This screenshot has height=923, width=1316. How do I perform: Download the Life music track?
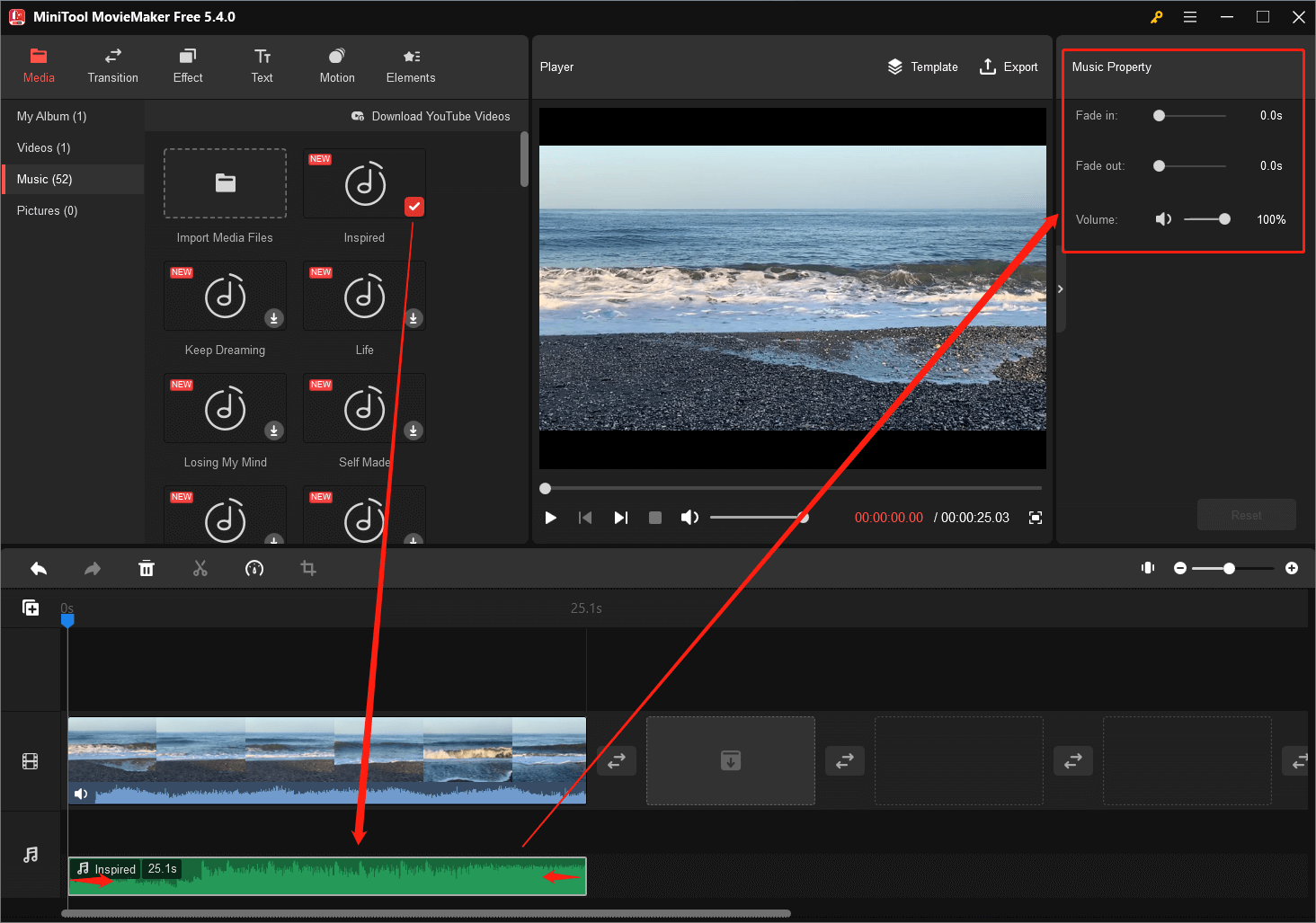click(x=413, y=318)
